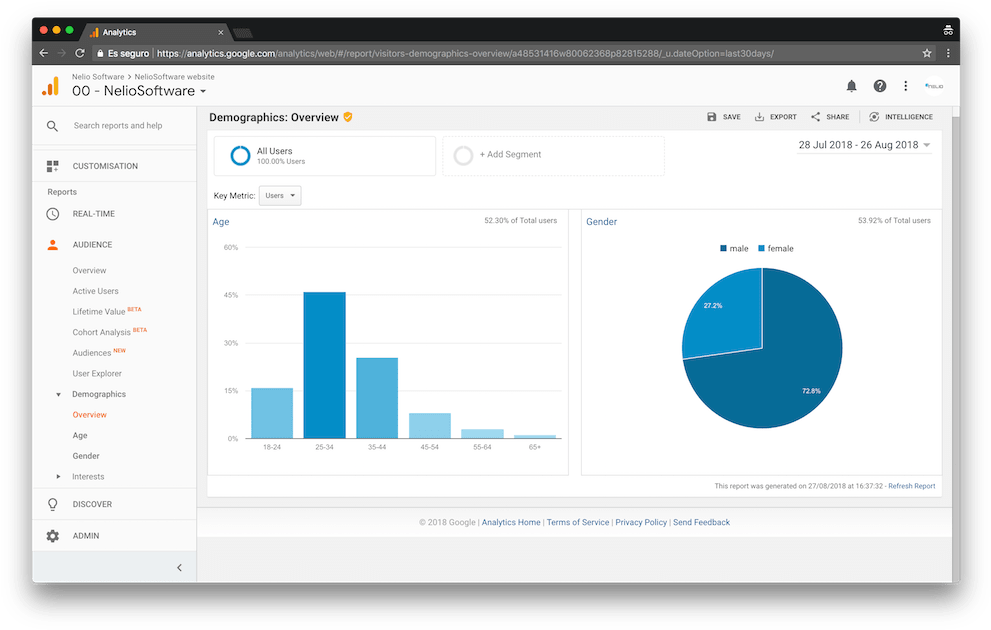The width and height of the screenshot is (991, 630).
Task: Click the 25-34 age bar in chart
Action: coord(324,365)
